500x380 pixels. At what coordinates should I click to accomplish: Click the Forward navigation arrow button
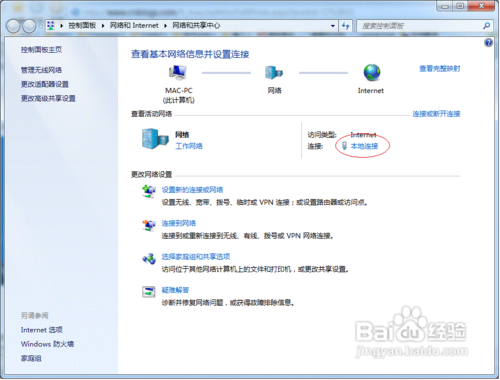point(29,26)
